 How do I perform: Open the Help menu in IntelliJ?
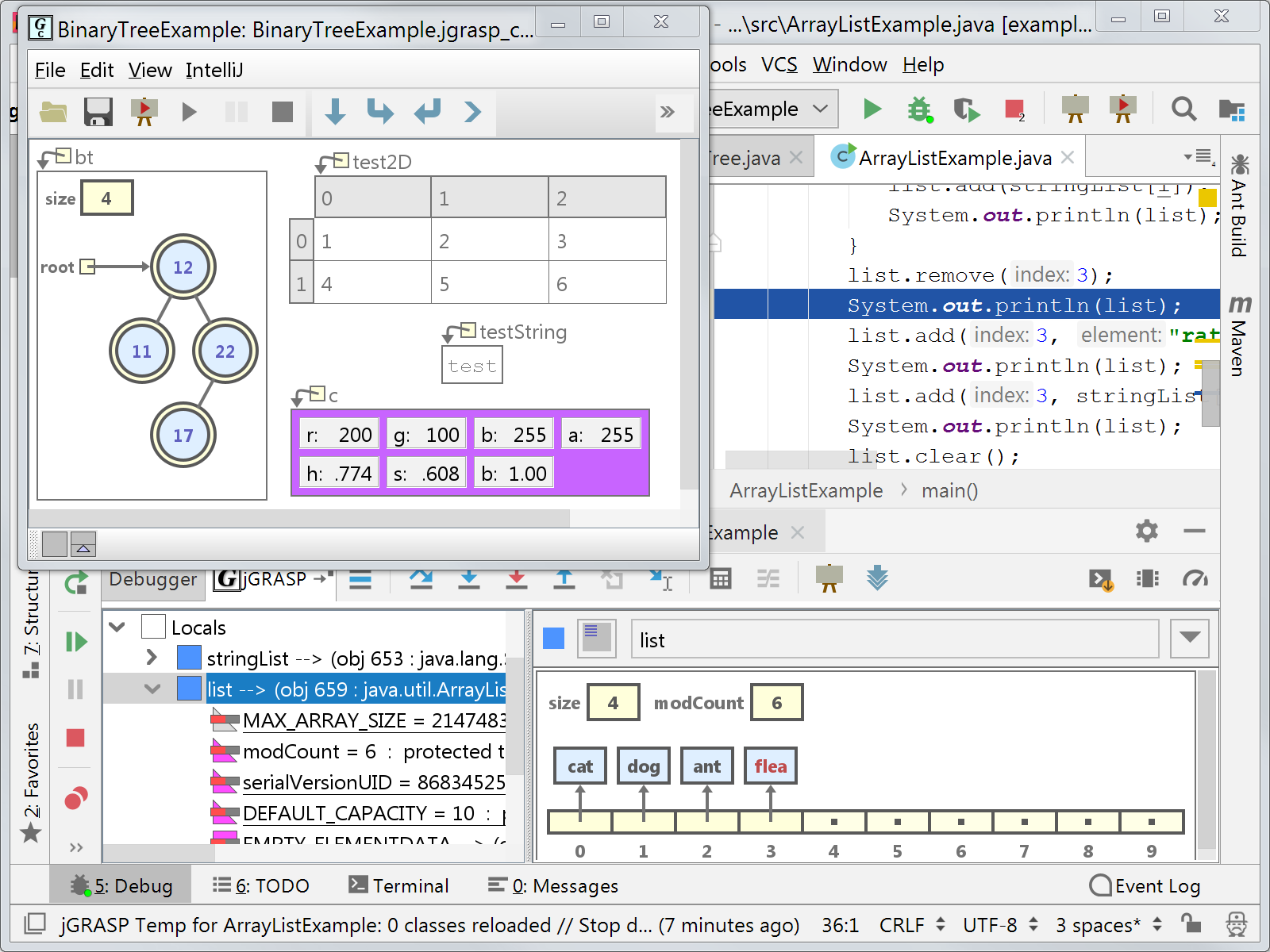coord(923,65)
